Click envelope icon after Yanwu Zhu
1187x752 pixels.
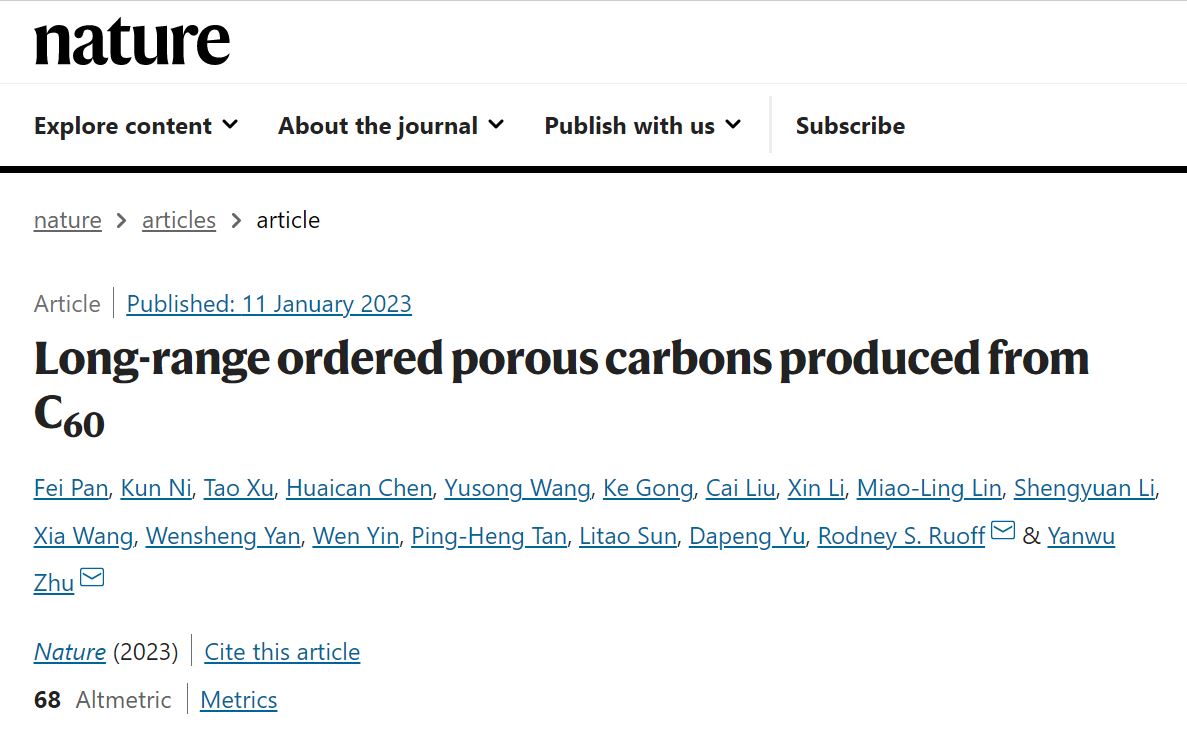click(92, 578)
